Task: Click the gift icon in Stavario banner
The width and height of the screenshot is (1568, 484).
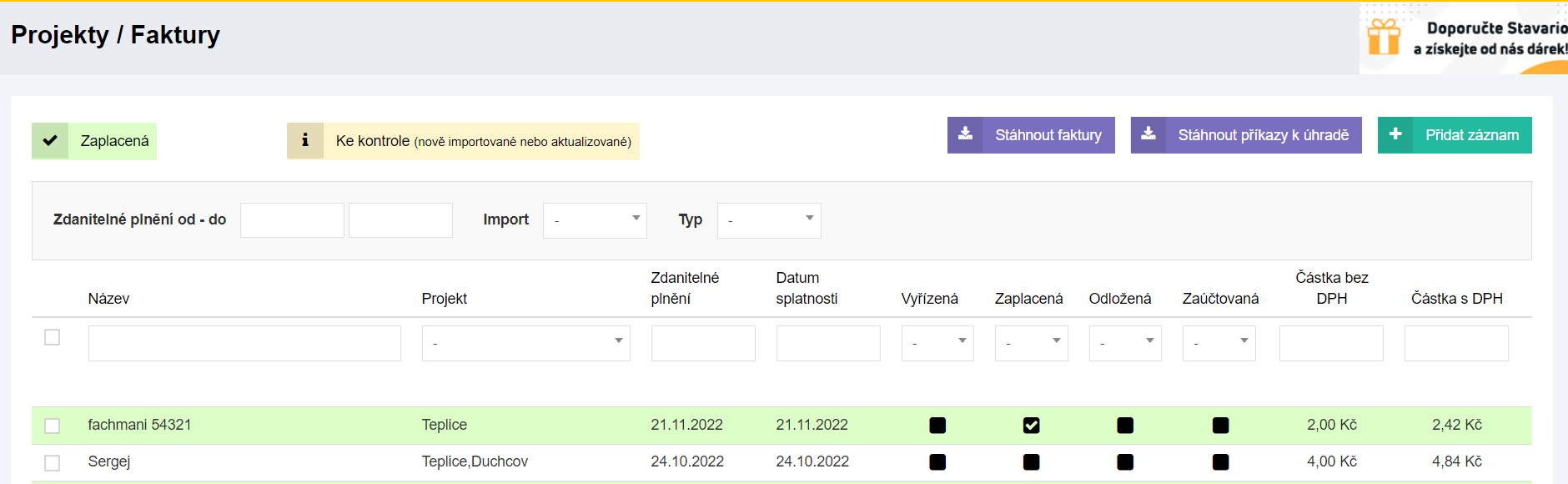Action: click(x=1384, y=38)
